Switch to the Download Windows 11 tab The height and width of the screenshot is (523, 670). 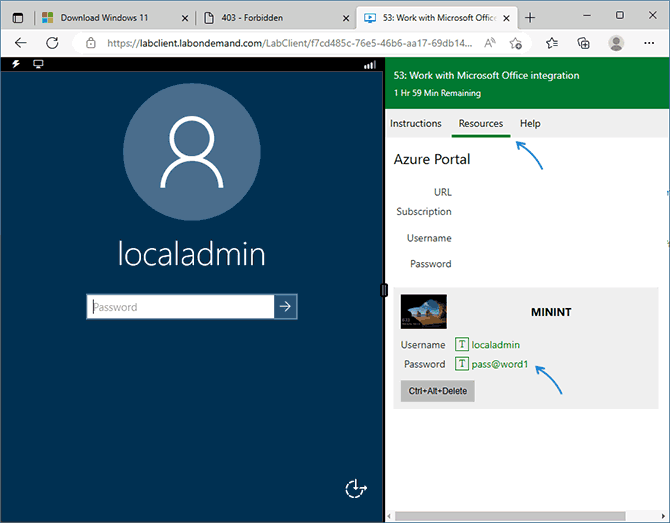point(115,18)
